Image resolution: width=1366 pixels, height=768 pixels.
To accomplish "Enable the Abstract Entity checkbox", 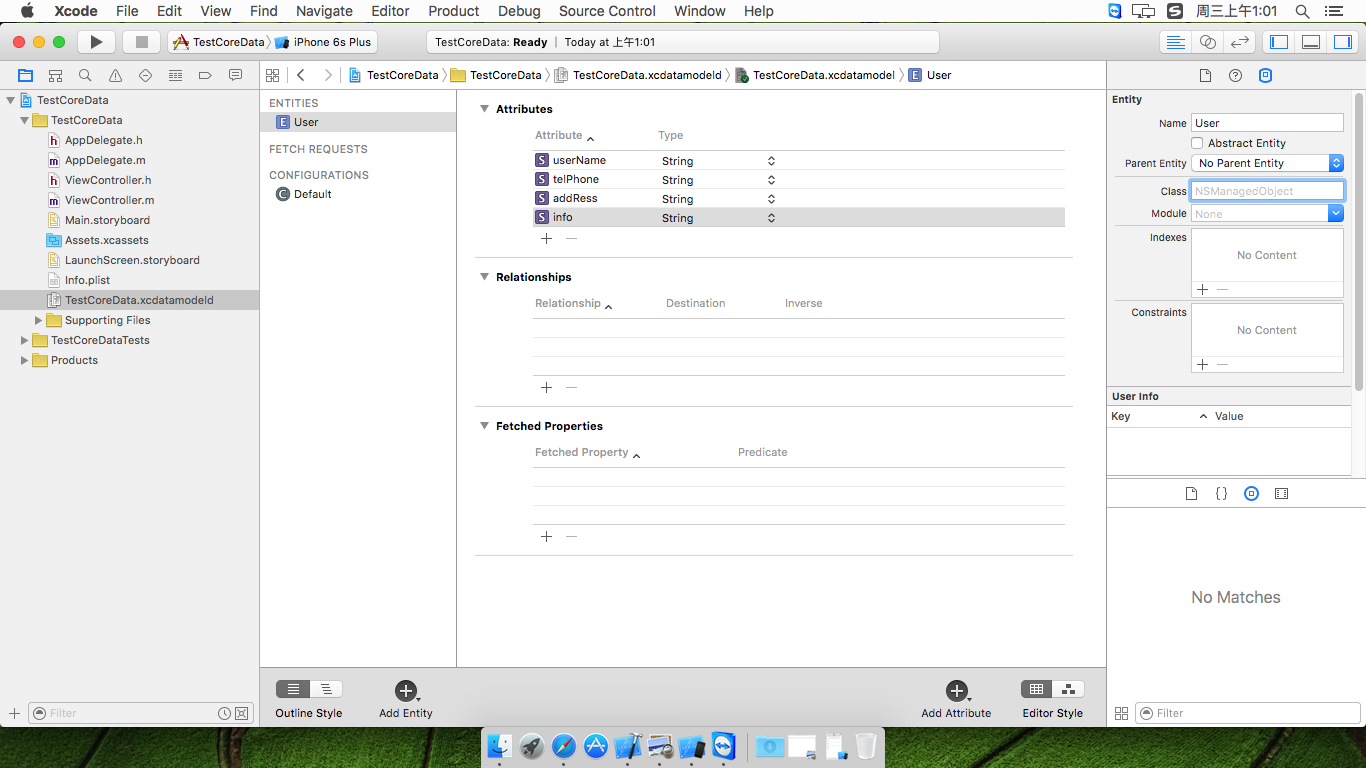I will (x=1197, y=143).
